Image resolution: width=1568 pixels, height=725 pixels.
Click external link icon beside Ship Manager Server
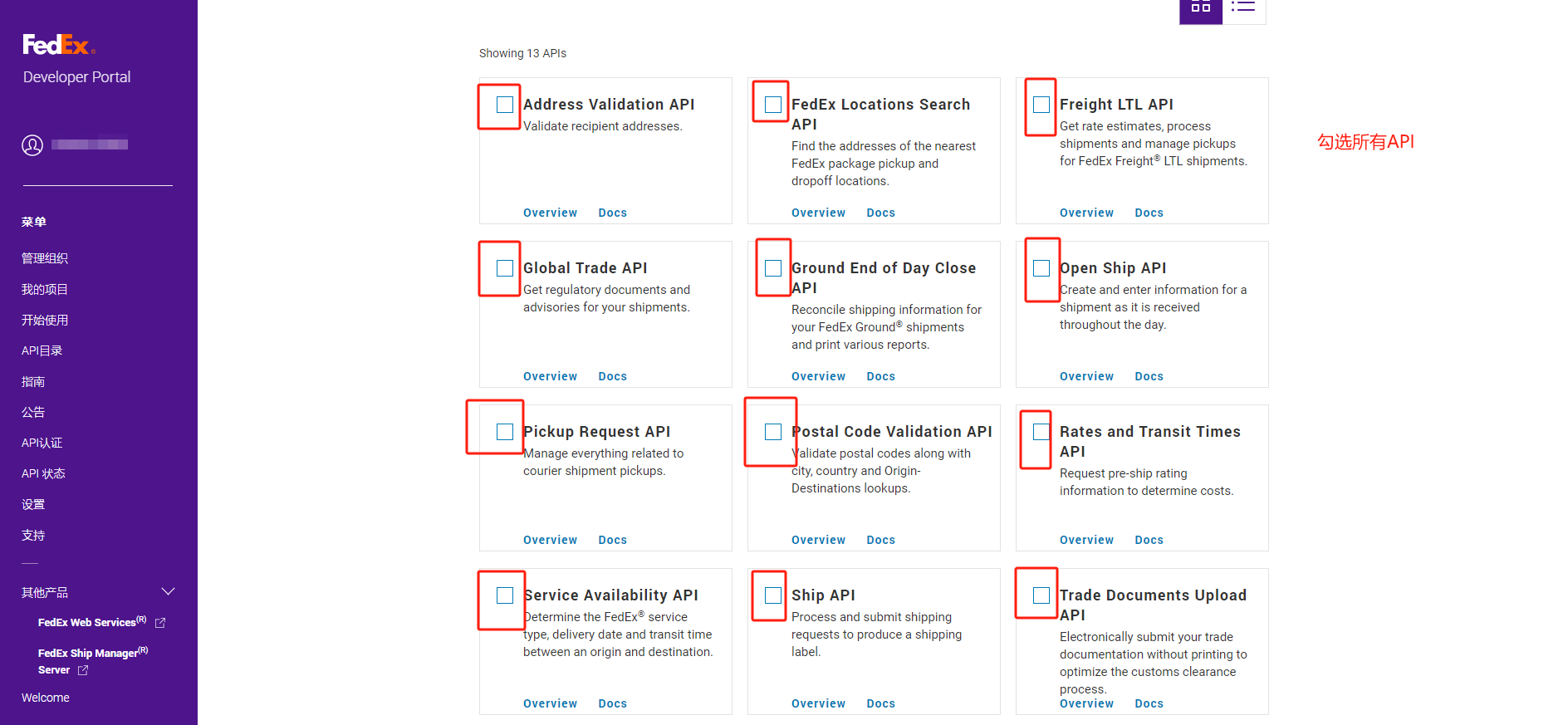tap(83, 670)
